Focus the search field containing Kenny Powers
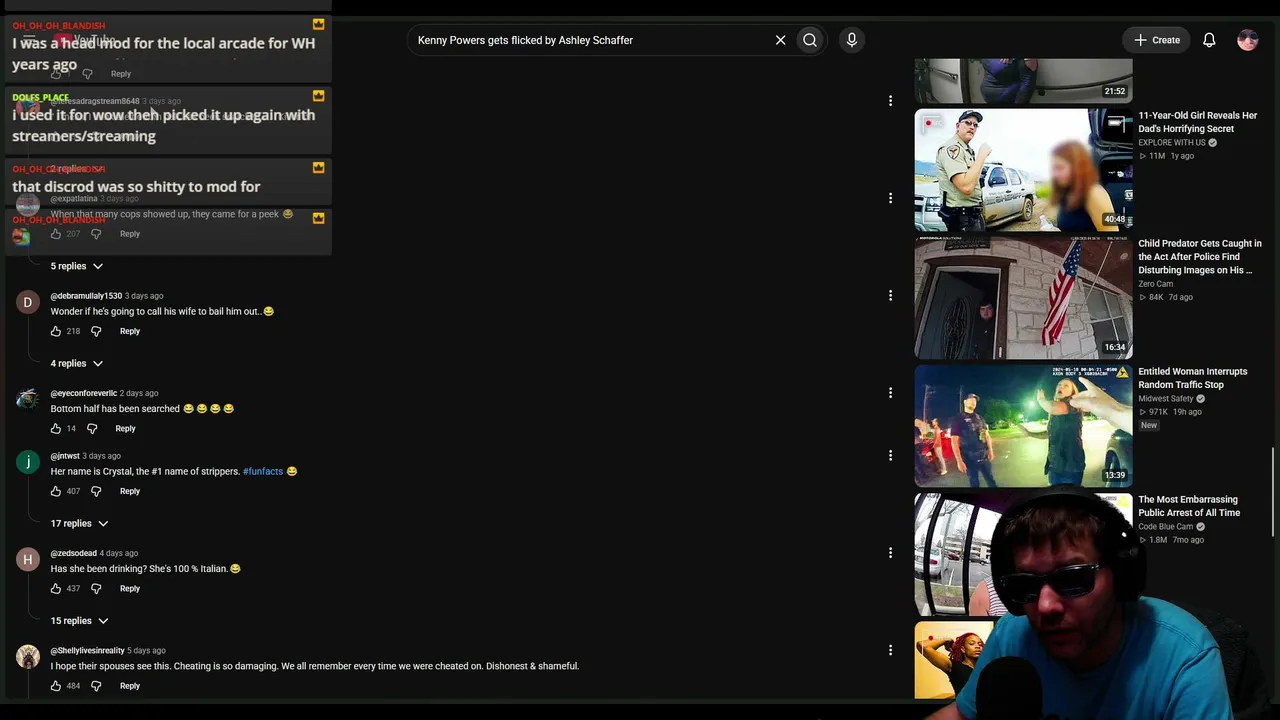 click(590, 40)
